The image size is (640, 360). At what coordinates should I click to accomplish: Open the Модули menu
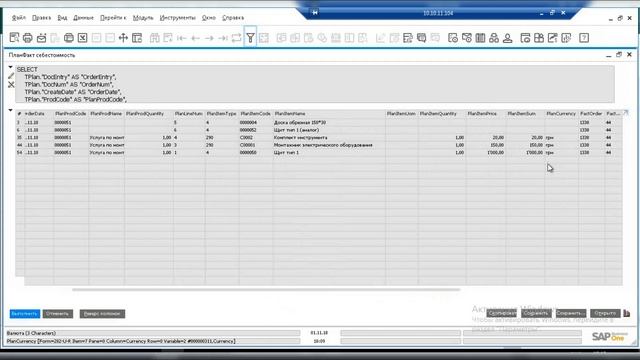tap(143, 18)
